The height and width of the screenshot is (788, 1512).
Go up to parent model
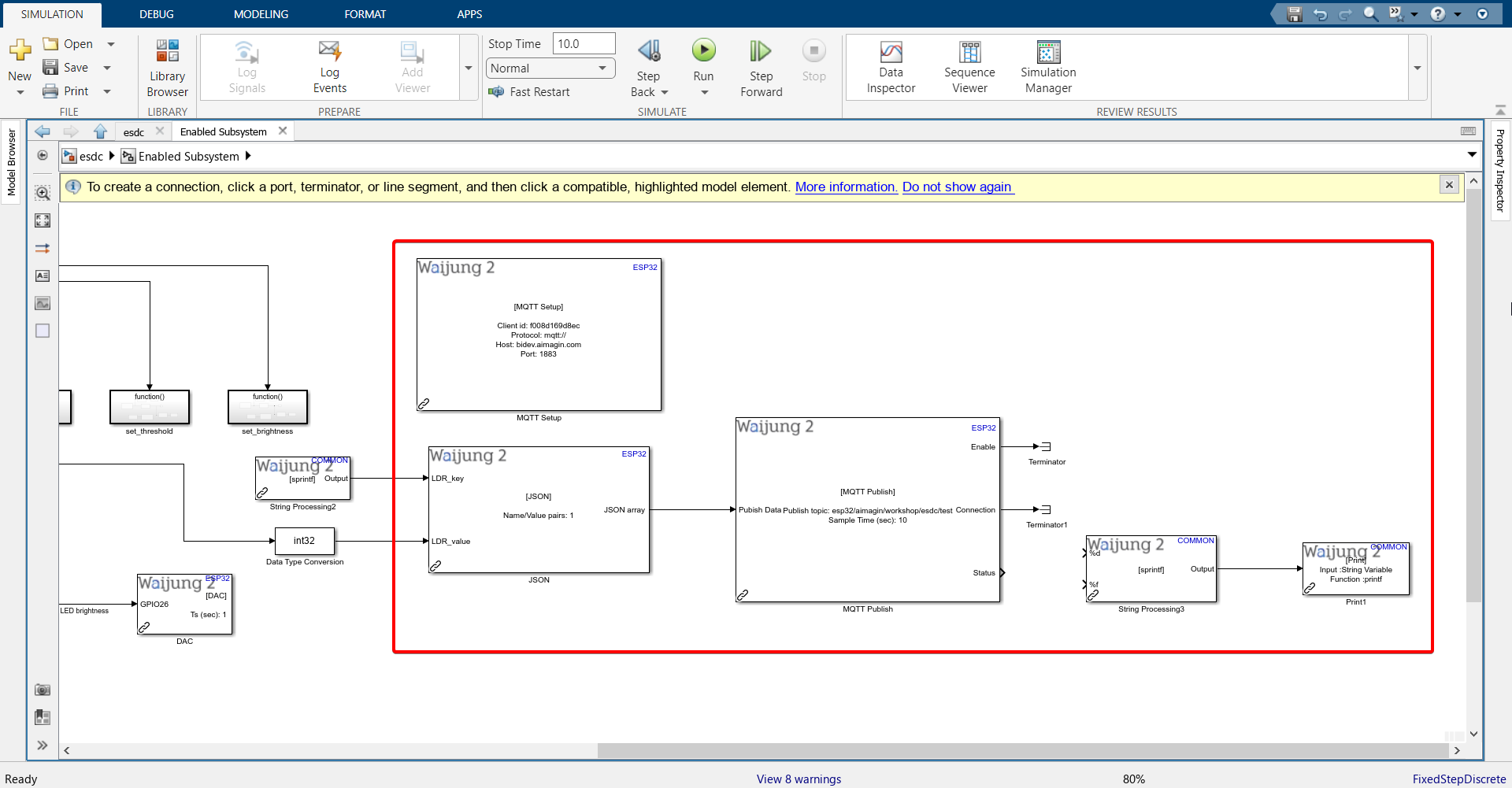click(100, 131)
